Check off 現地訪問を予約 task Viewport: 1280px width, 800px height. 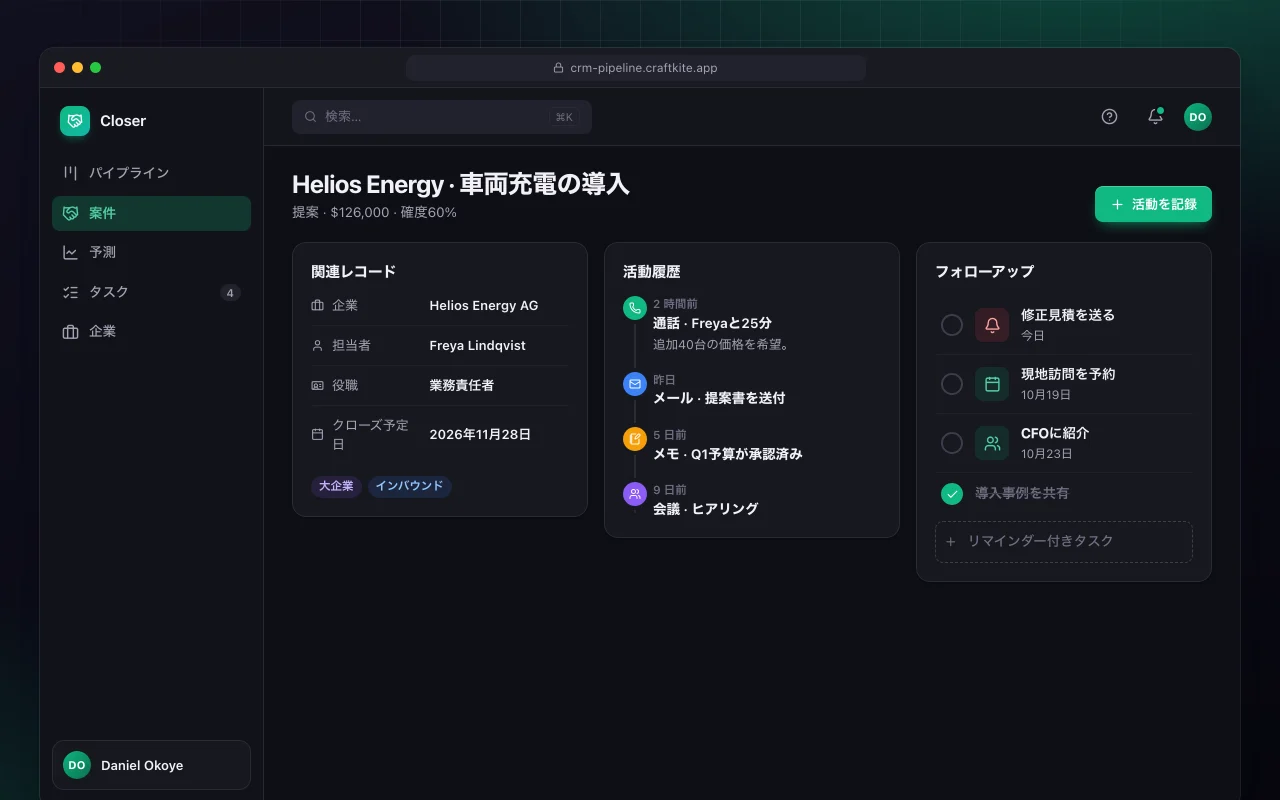(x=952, y=384)
